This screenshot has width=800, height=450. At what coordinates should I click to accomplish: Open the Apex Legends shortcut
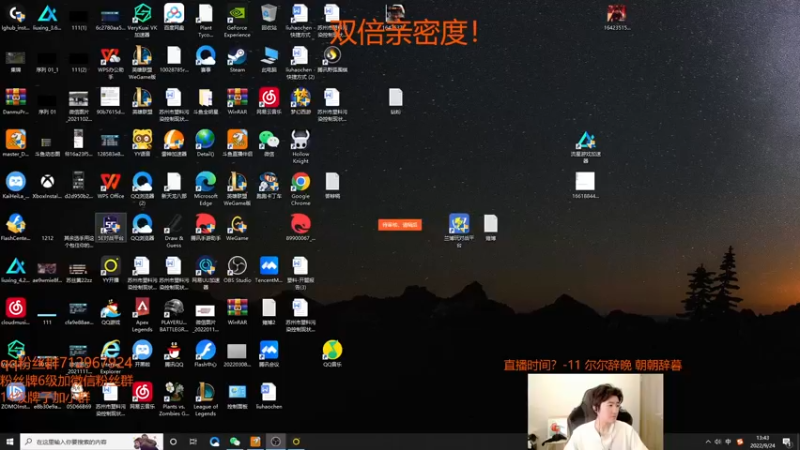tap(142, 315)
